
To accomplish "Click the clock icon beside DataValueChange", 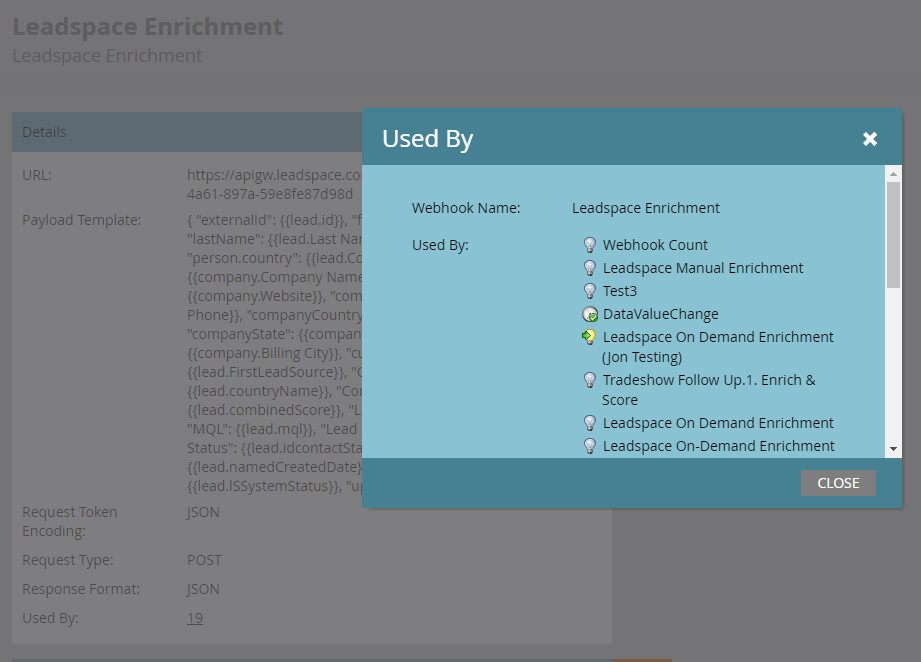I will pos(590,314).
